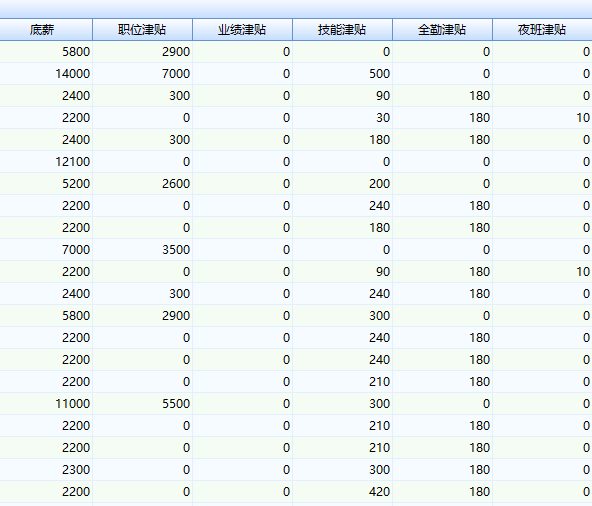Click the 3500 position allowance cell
The height and width of the screenshot is (506, 592).
[142, 250]
